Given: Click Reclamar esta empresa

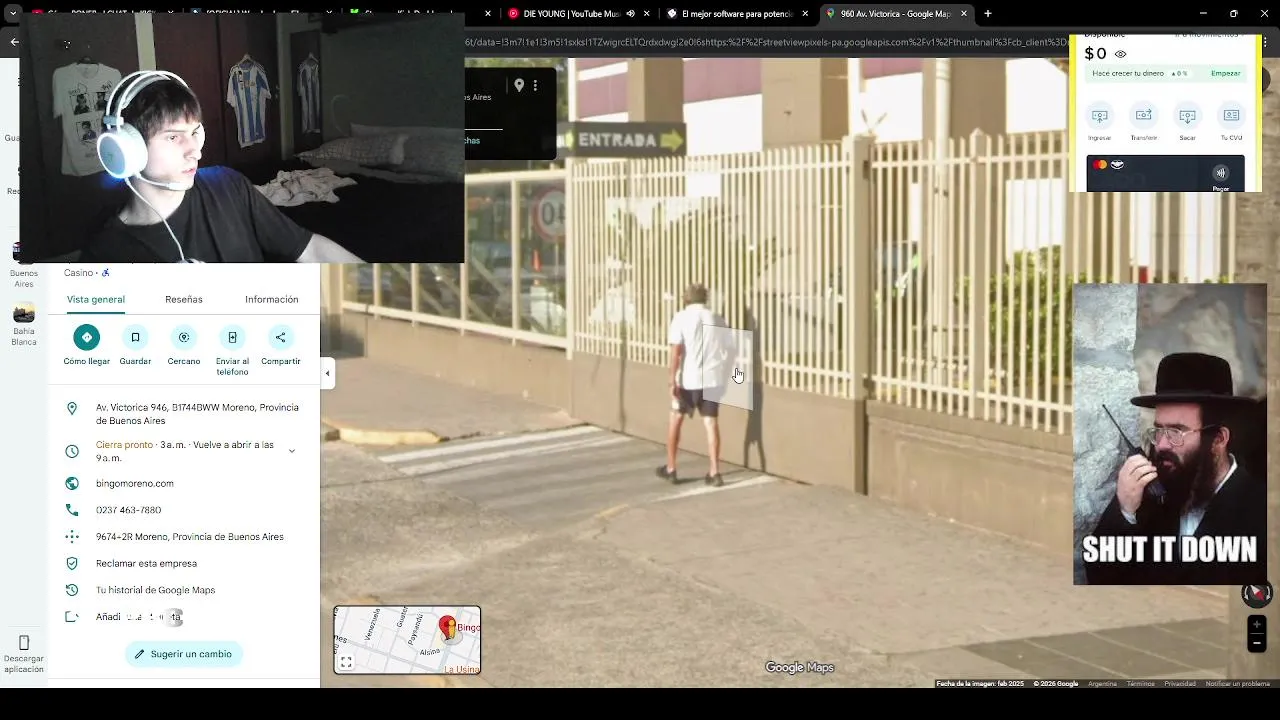Looking at the screenshot, I should point(146,563).
